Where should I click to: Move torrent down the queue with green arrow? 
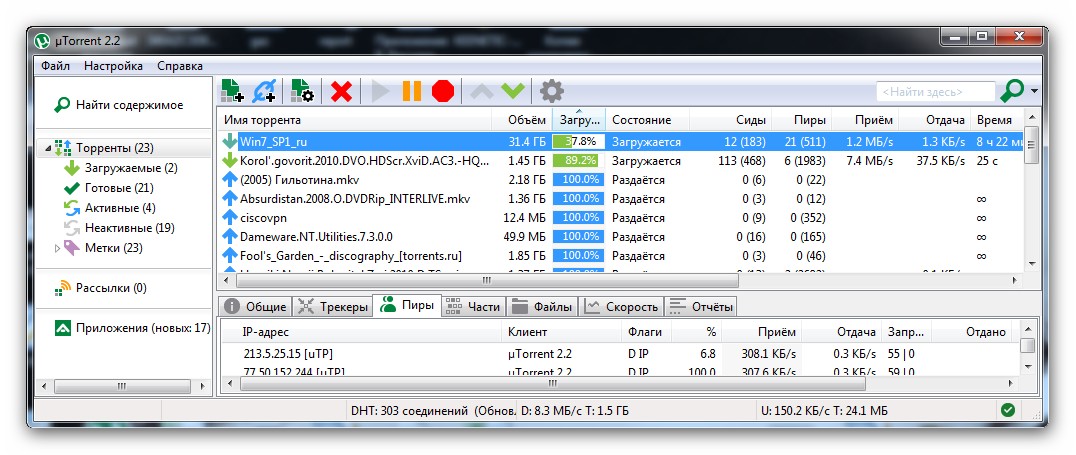pos(513,91)
